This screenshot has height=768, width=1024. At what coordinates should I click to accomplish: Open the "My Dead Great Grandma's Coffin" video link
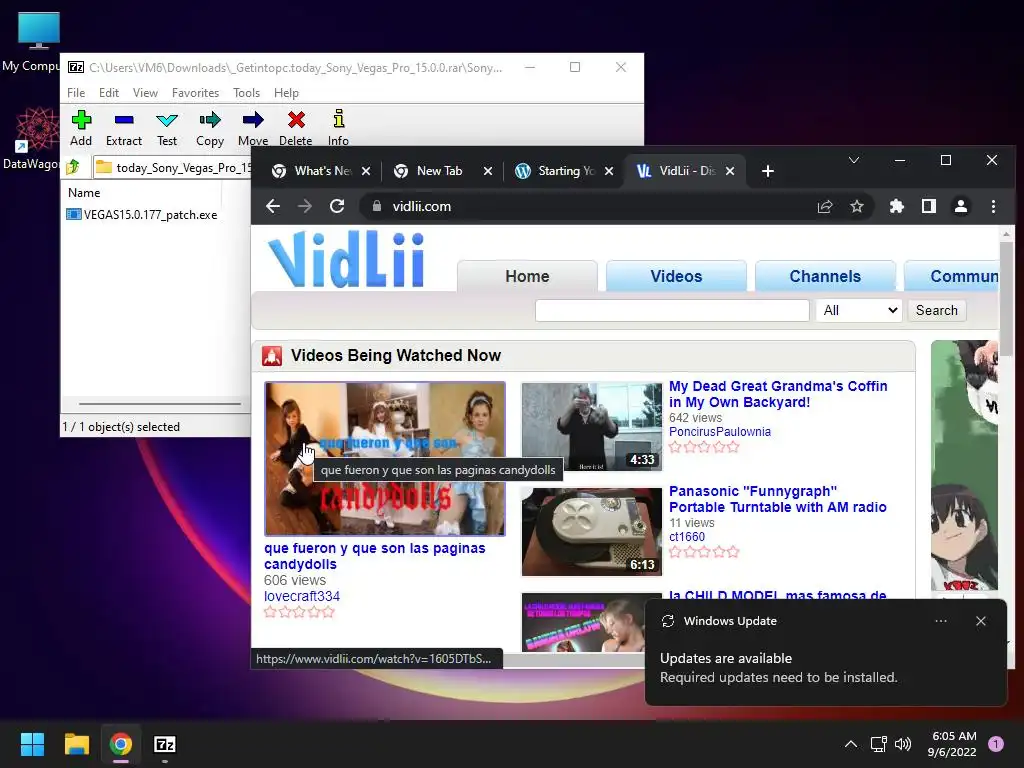pos(778,394)
